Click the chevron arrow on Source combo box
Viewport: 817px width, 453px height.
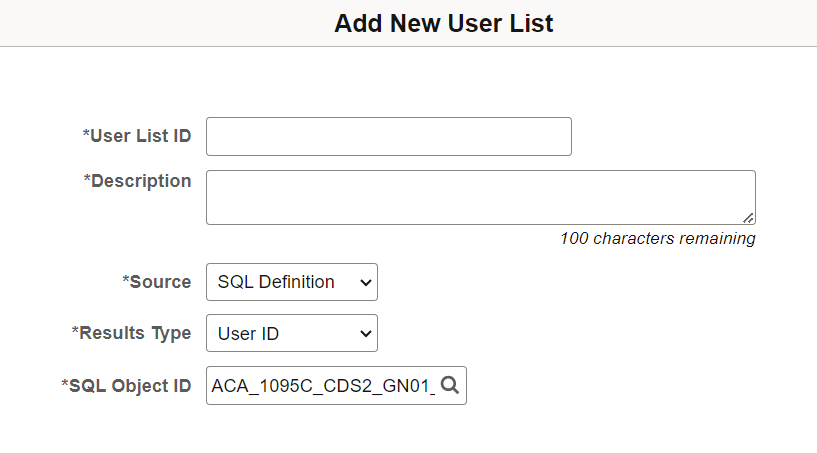[x=364, y=283]
